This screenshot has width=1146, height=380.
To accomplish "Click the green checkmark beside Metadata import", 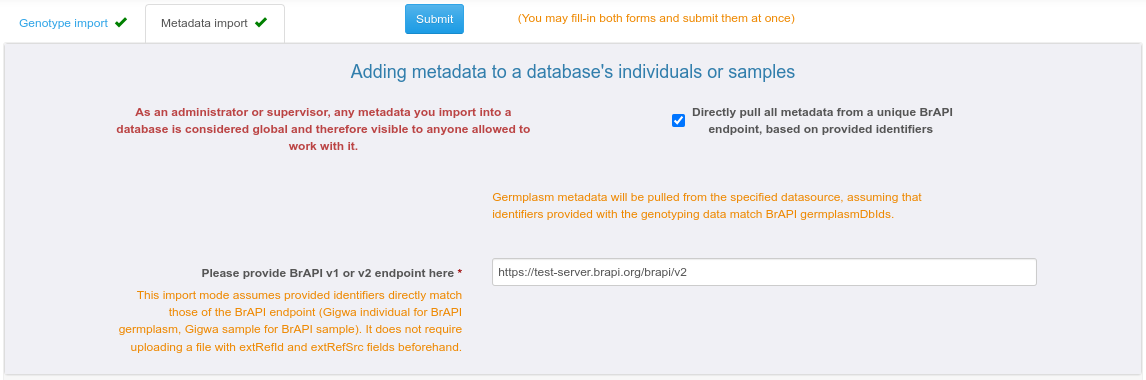I will (260, 23).
